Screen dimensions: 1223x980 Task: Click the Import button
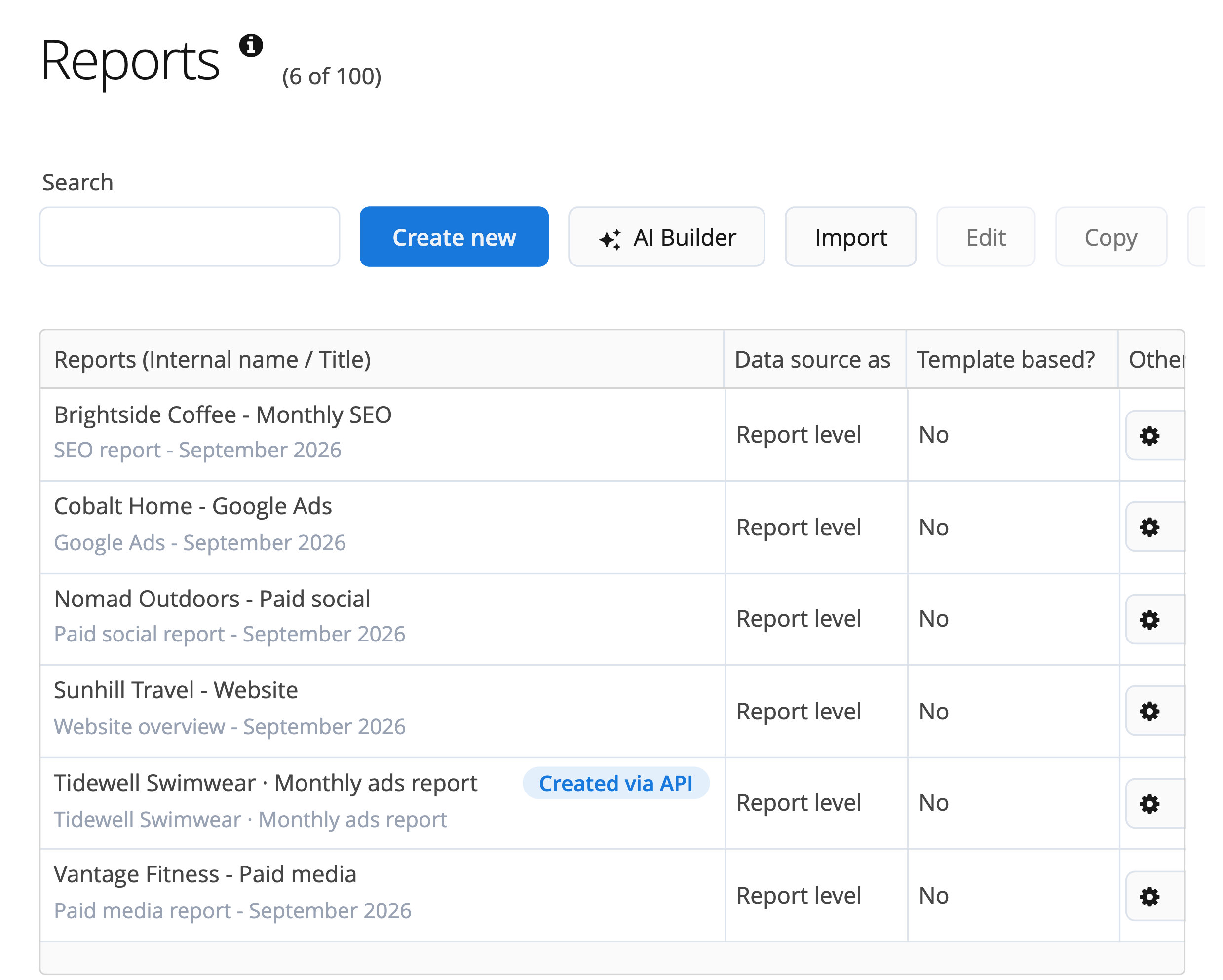coord(850,237)
